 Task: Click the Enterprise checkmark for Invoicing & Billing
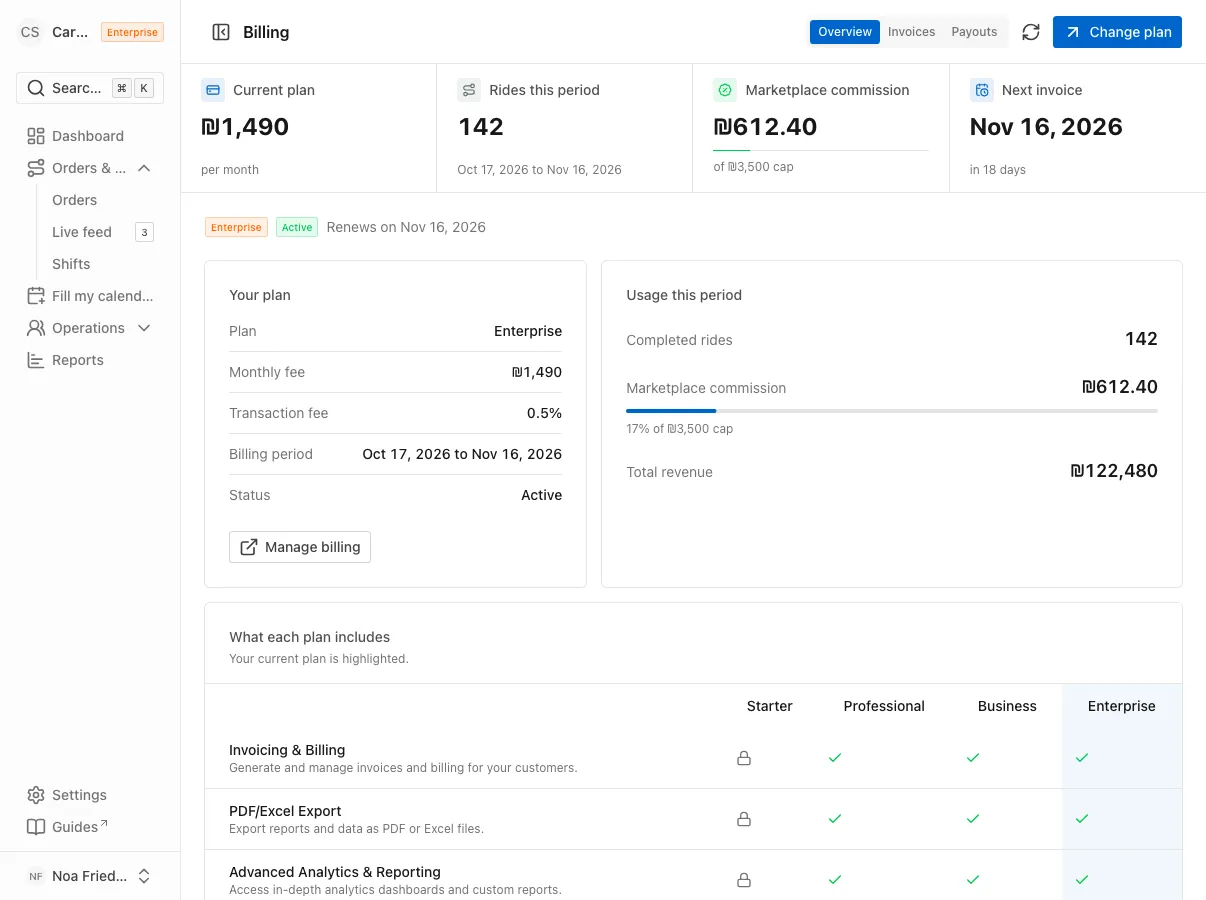pyautogui.click(x=1081, y=758)
